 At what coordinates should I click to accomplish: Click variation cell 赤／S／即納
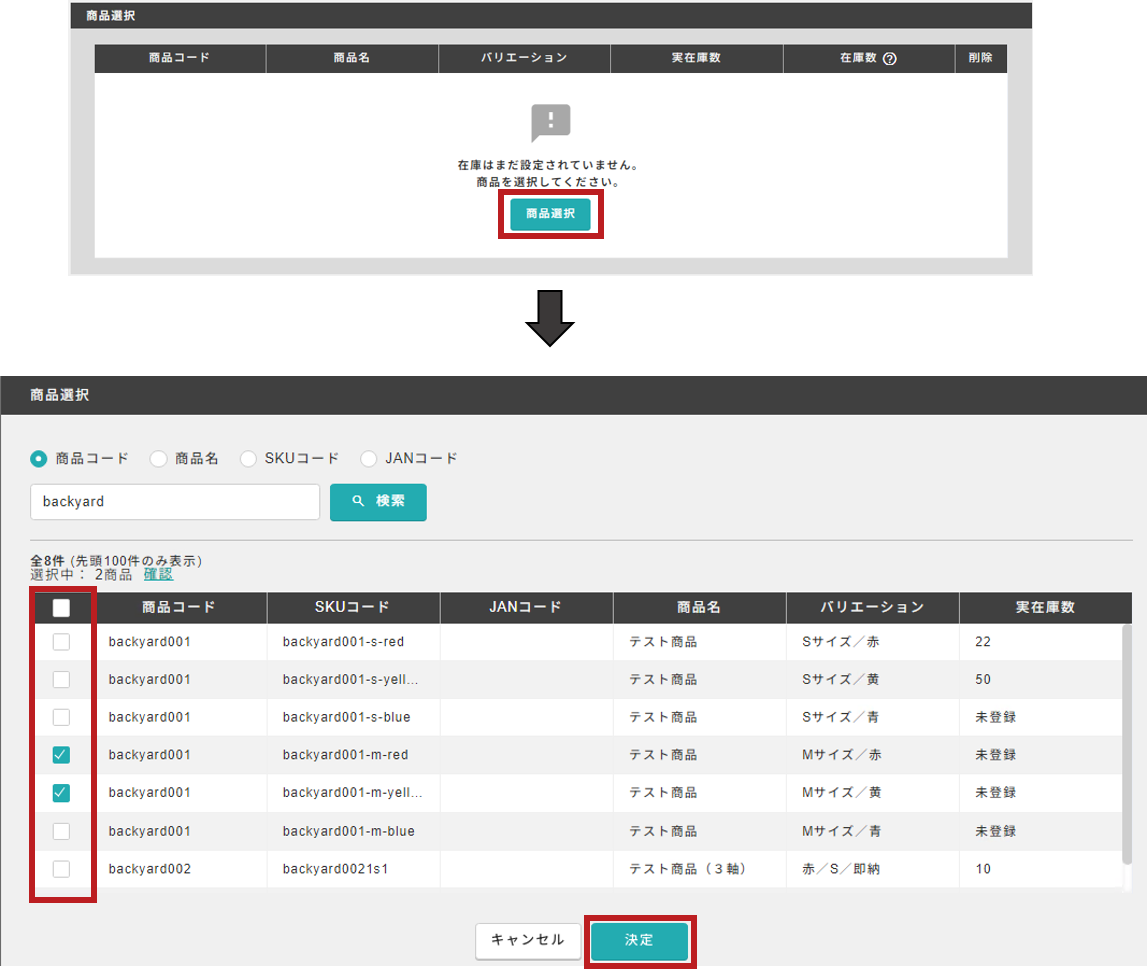pyautogui.click(x=840, y=869)
